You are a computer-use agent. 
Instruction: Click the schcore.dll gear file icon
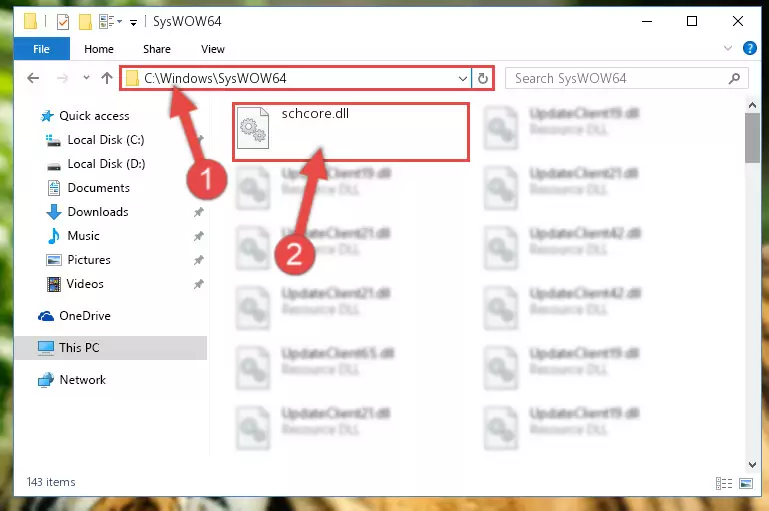pyautogui.click(x=253, y=128)
